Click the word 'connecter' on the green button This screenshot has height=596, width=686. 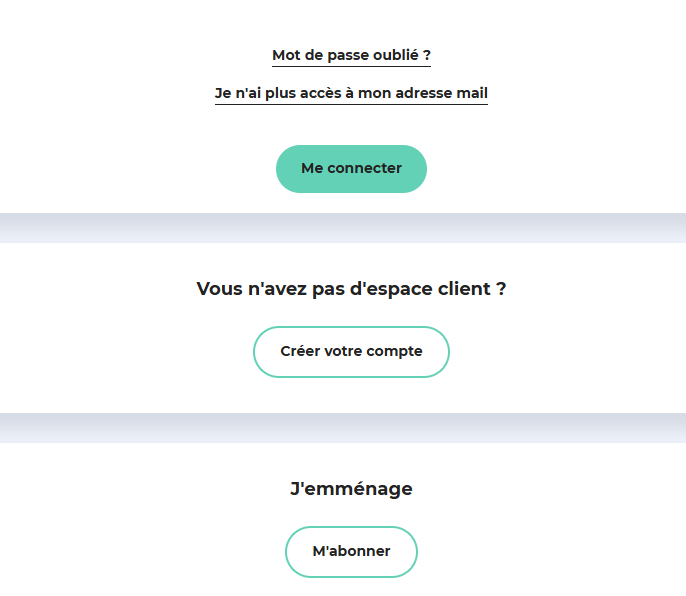(x=364, y=168)
